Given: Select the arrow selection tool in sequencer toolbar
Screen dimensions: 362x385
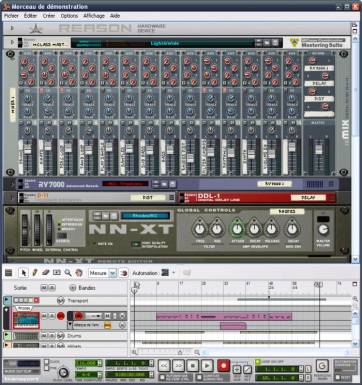Looking at the screenshot, I should [23, 273].
